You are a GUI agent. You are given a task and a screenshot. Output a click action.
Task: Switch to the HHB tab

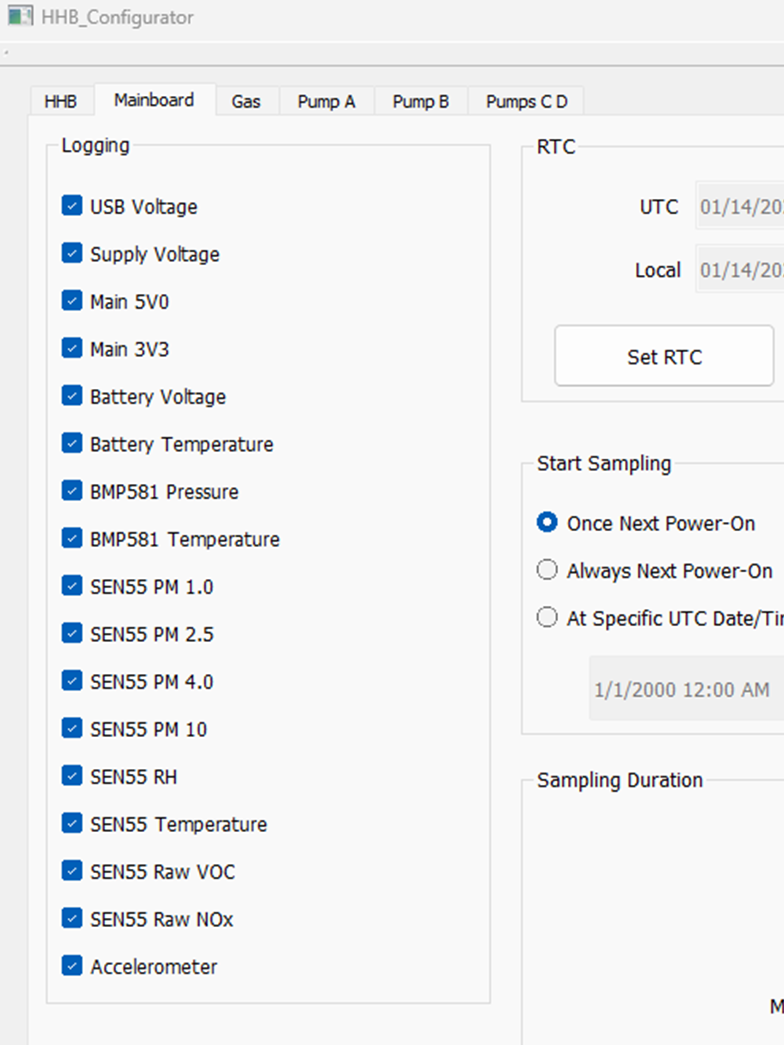pyautogui.click(x=61, y=101)
